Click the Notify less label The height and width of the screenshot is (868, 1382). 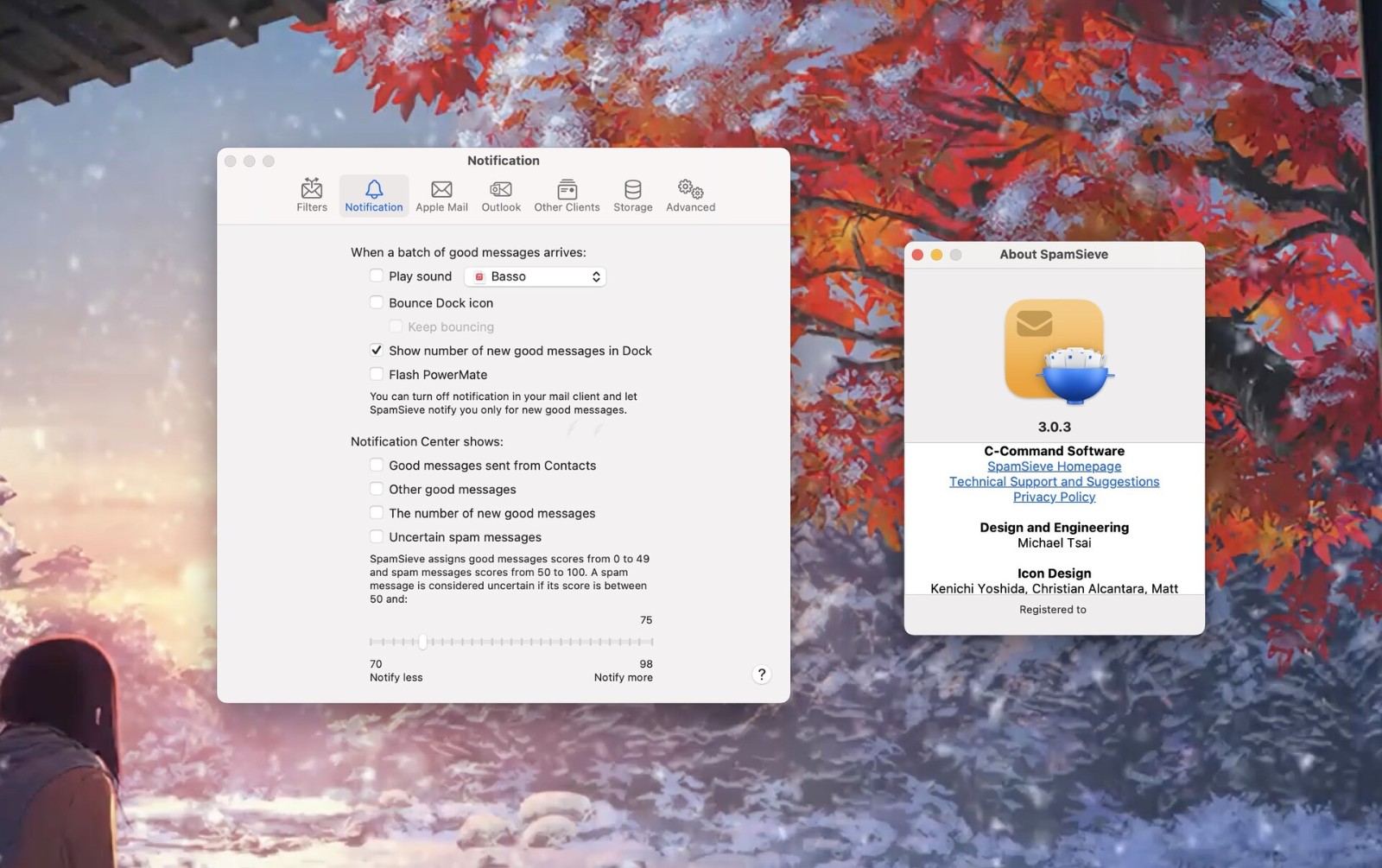[396, 677]
